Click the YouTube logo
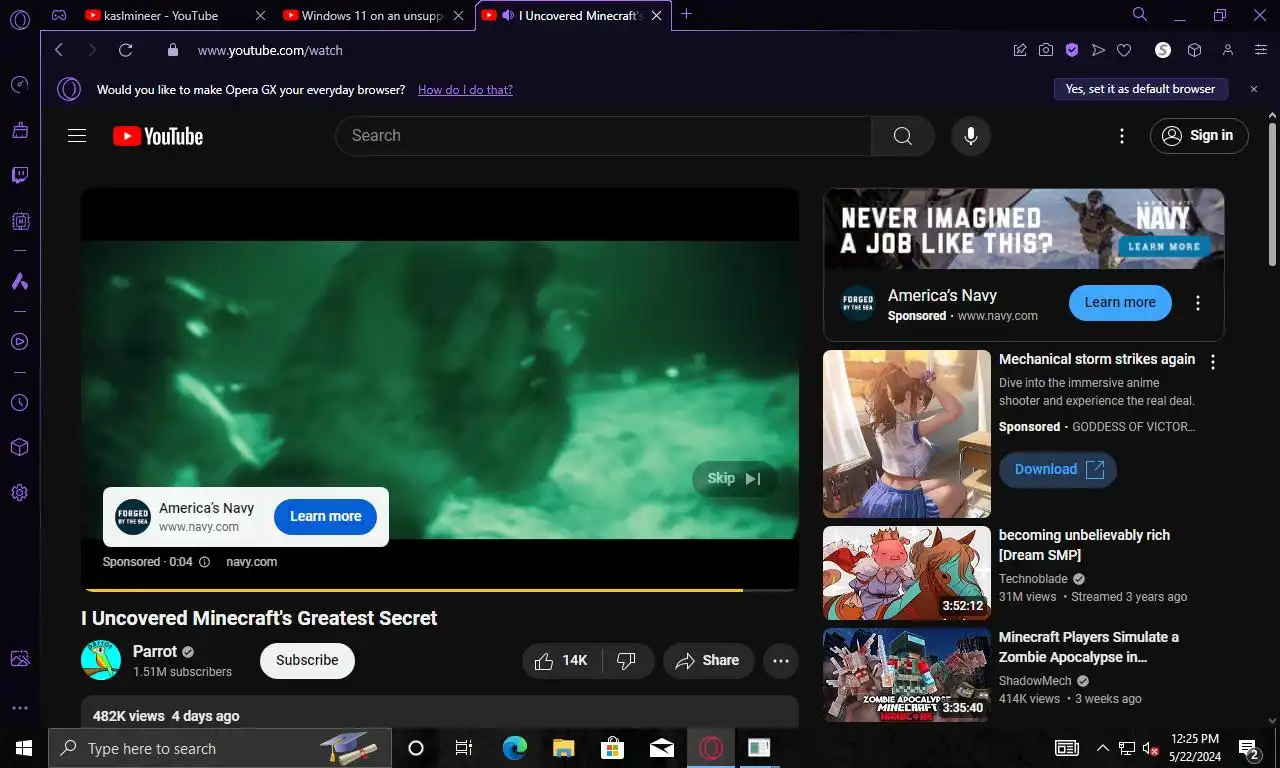Image resolution: width=1280 pixels, height=768 pixels. click(x=158, y=136)
